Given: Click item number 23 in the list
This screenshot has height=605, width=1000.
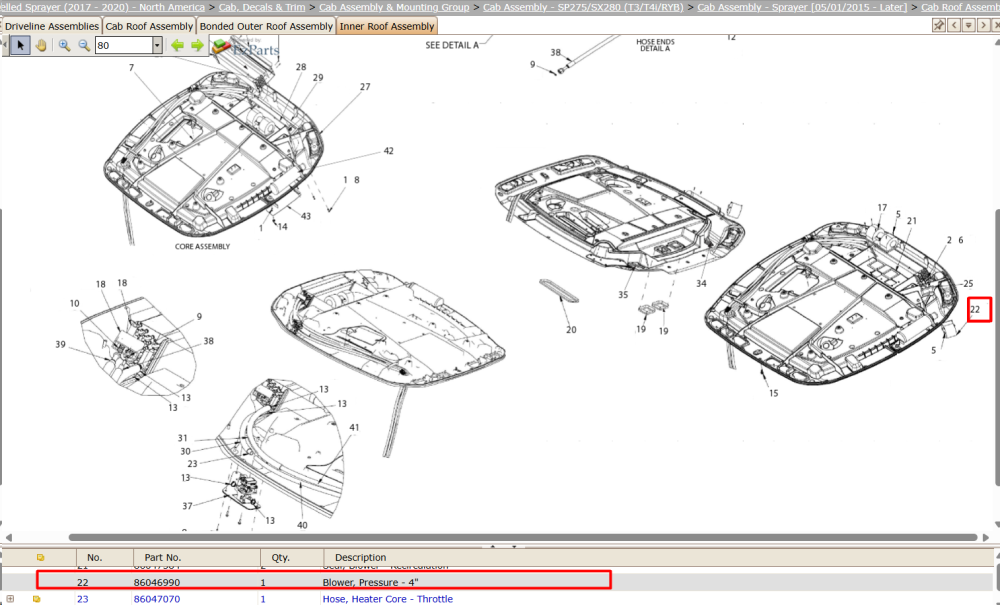Looking at the screenshot, I should pyautogui.click(x=82, y=599).
